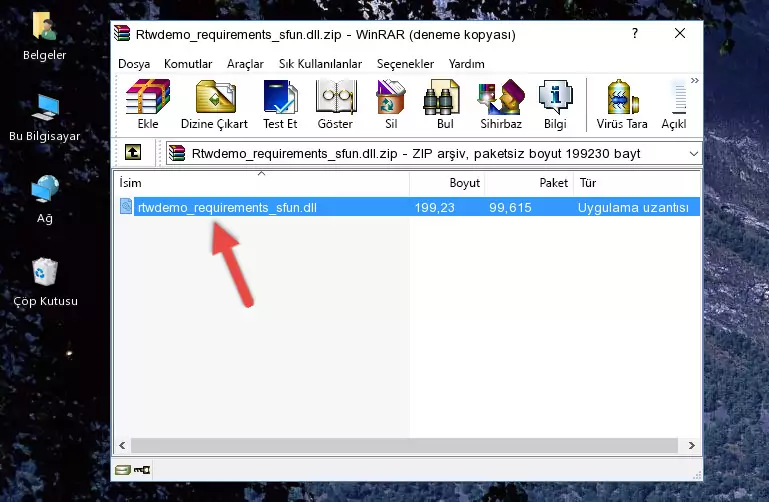Open the Bul find tool
The image size is (769, 502).
point(445,104)
